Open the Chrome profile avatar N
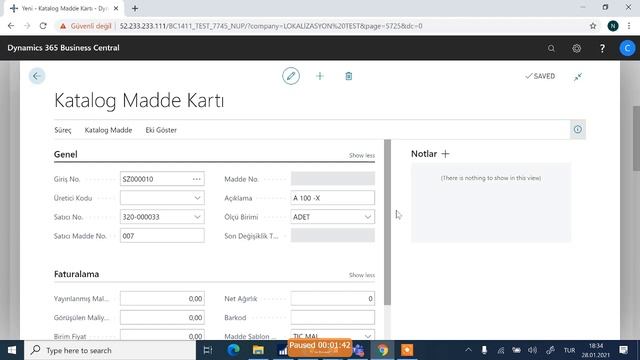 coord(613,26)
